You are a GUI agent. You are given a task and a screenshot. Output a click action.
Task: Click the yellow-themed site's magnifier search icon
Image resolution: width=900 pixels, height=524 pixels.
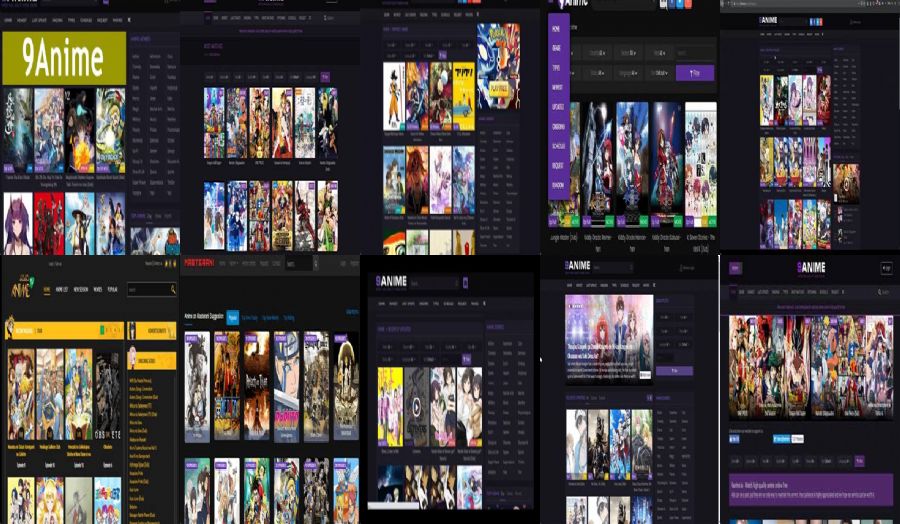click(173, 290)
